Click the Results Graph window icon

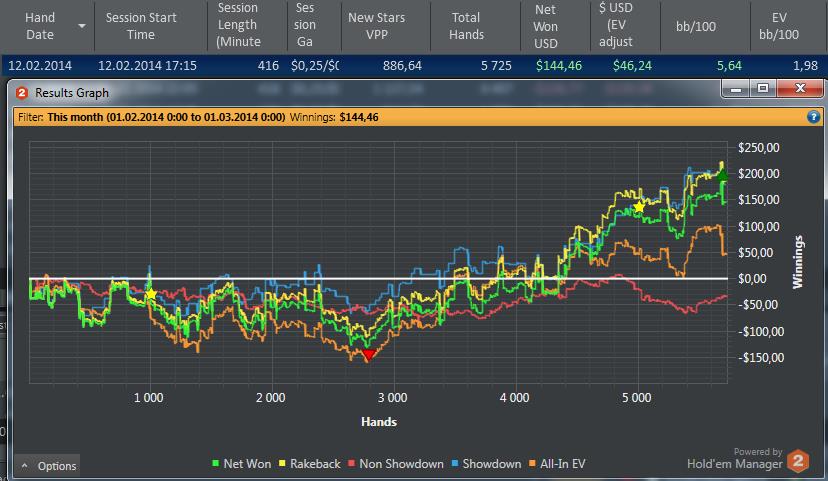[x=22, y=93]
